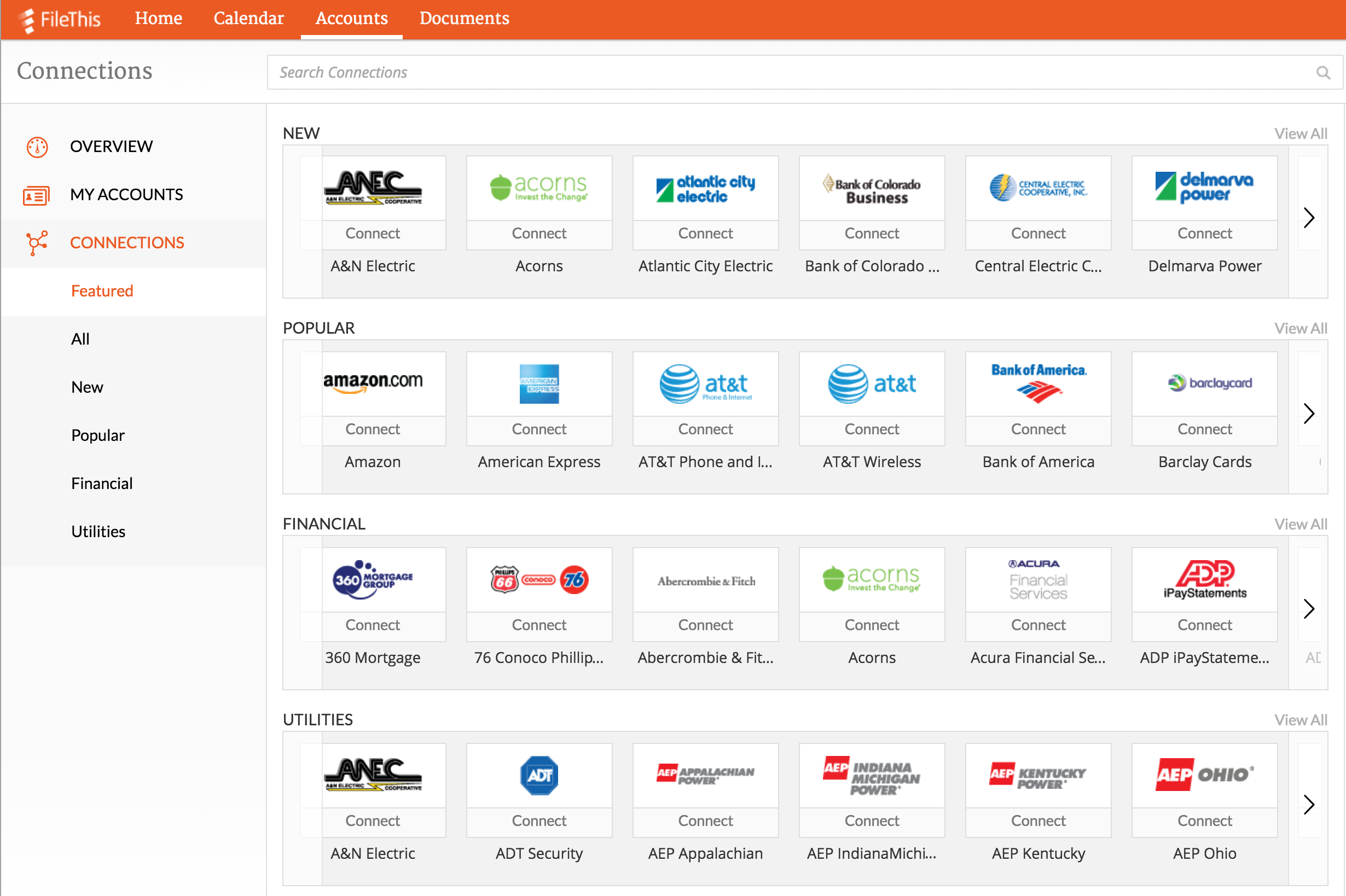Open View All for Financial section
Viewport: 1346px width, 896px height.
coord(1300,524)
